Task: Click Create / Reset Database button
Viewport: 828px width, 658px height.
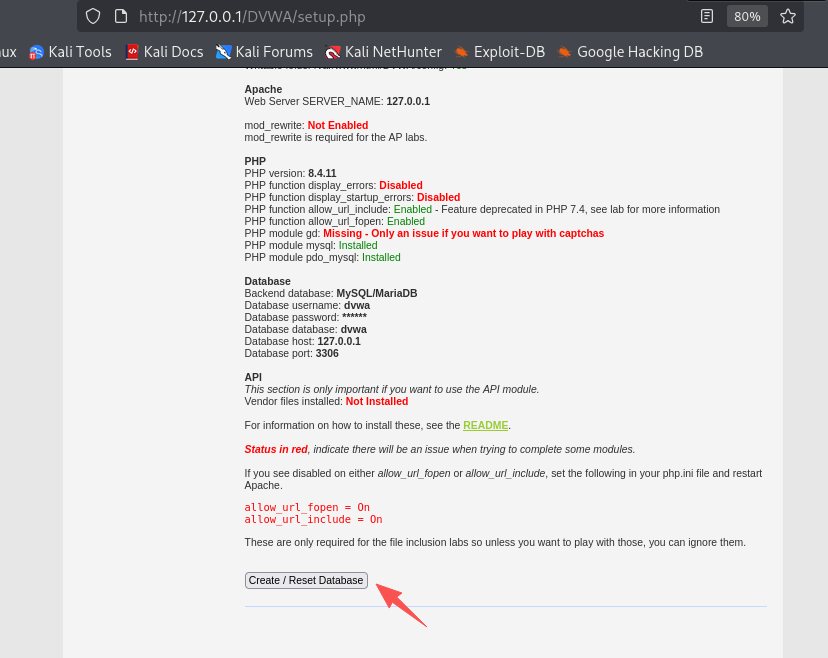Action: [306, 580]
